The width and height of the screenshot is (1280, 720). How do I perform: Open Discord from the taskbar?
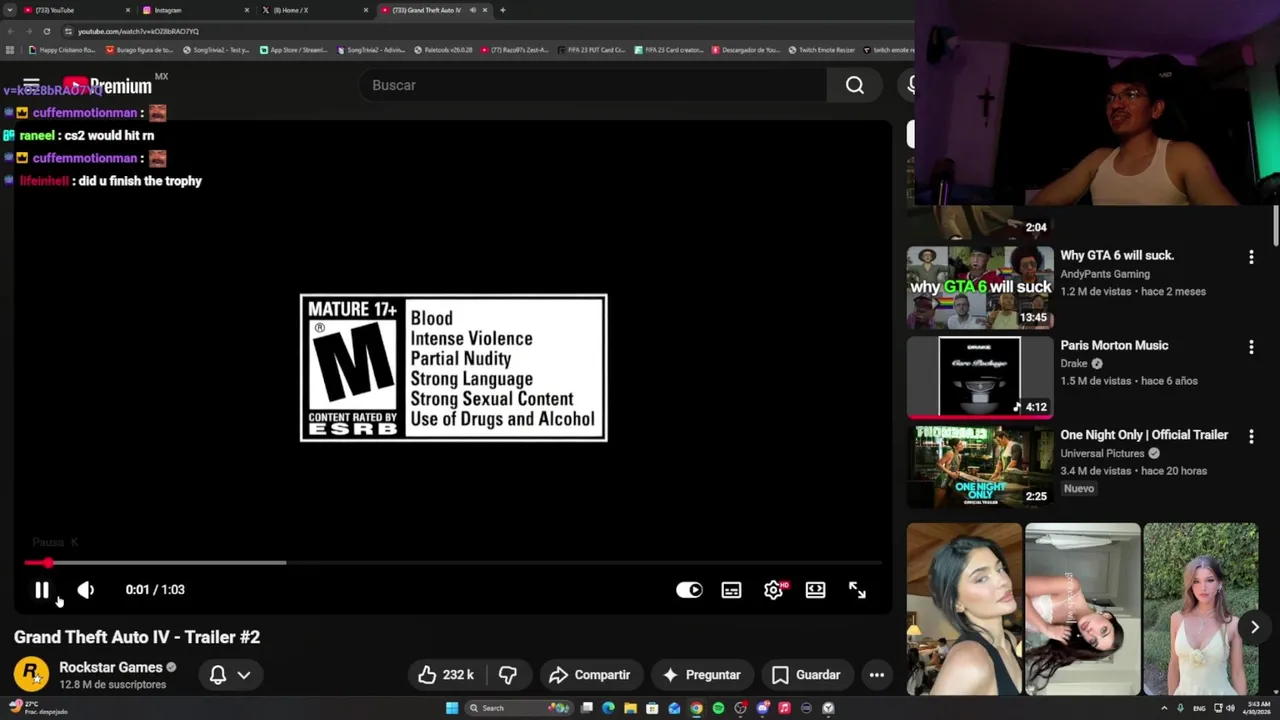[762, 708]
